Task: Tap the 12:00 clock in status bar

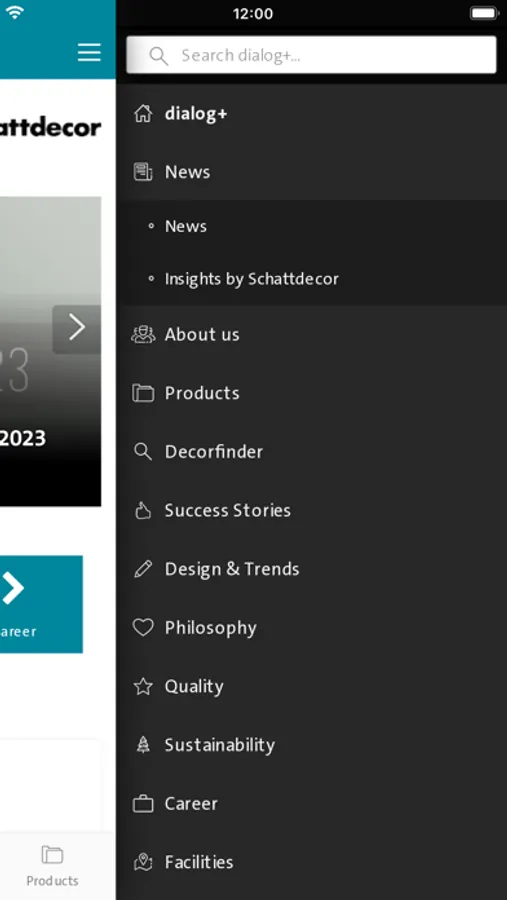Action: click(x=253, y=13)
